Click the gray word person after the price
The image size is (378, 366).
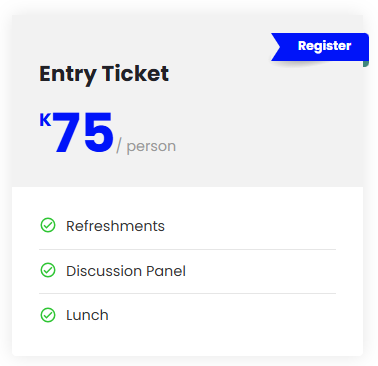pyautogui.click(x=151, y=147)
